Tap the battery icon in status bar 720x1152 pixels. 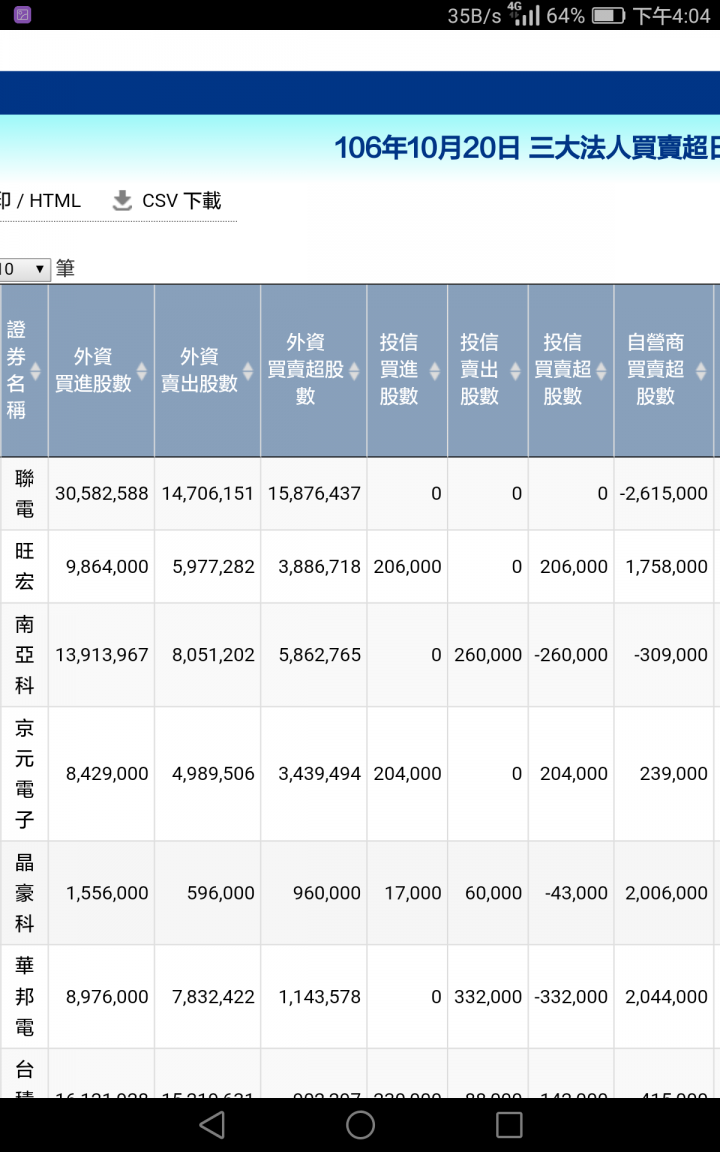point(608,15)
